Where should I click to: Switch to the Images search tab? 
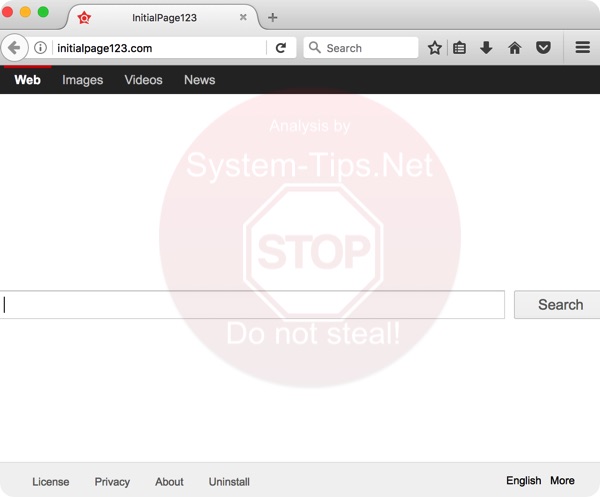(x=82, y=80)
